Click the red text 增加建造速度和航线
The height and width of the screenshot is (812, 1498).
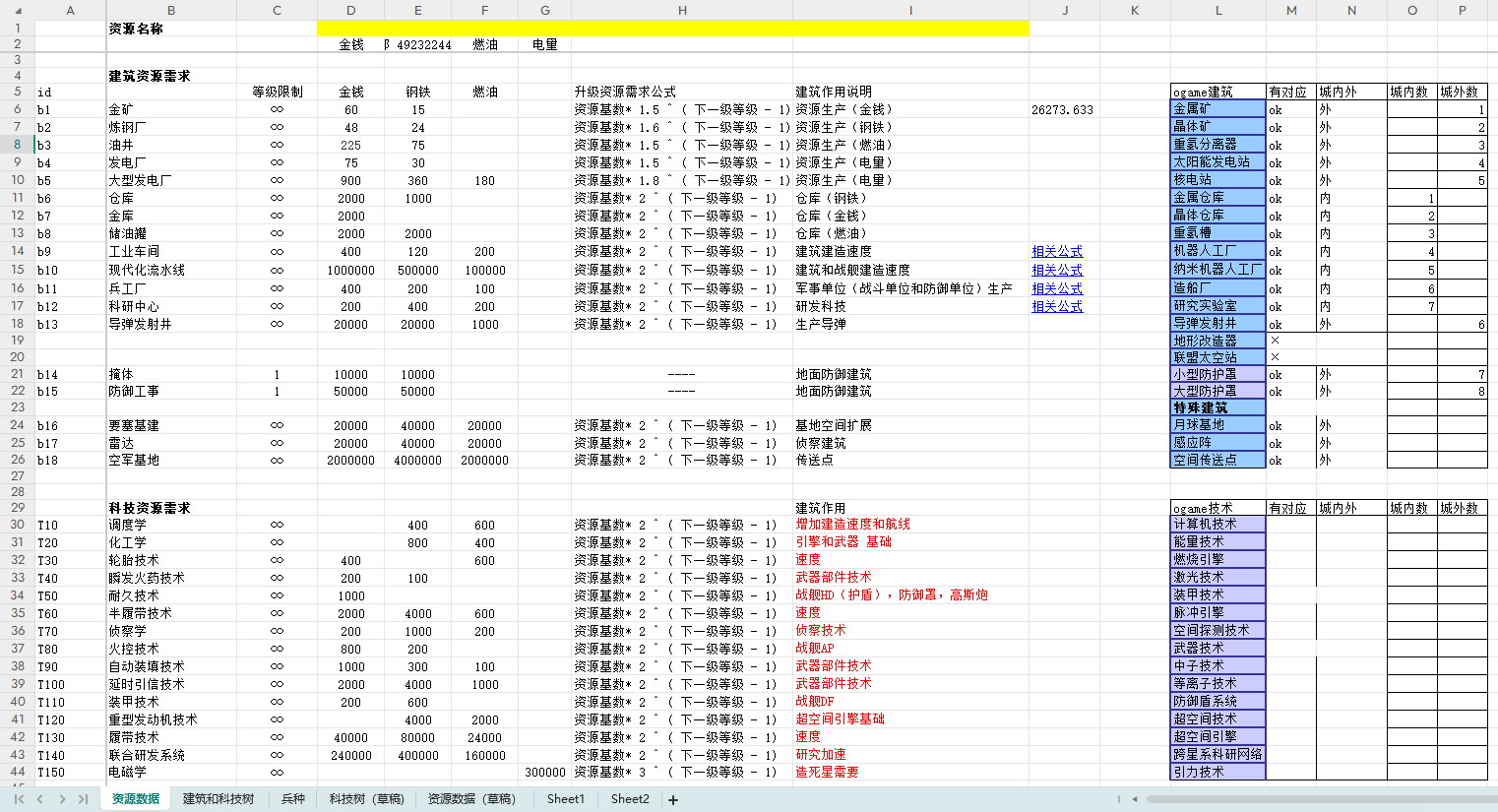(x=853, y=525)
